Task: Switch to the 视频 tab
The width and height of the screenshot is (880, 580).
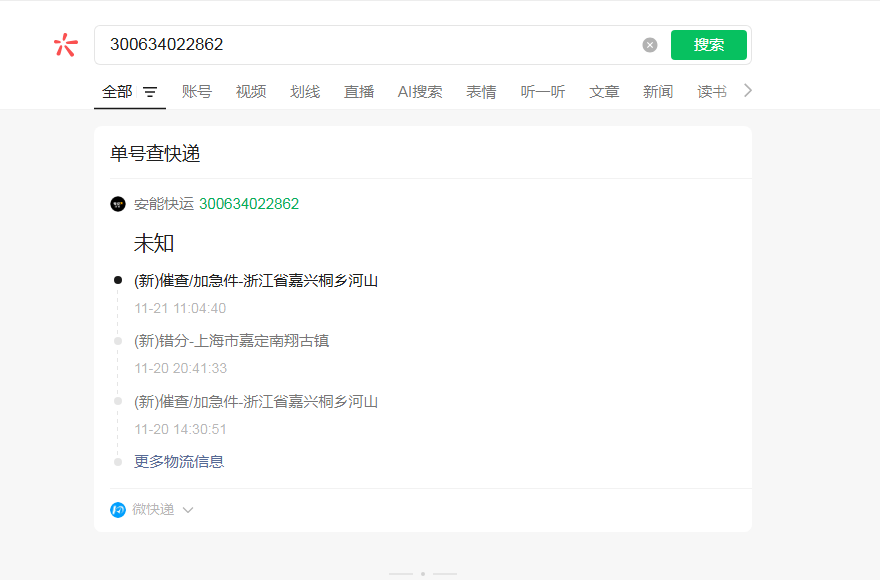Action: (x=251, y=92)
